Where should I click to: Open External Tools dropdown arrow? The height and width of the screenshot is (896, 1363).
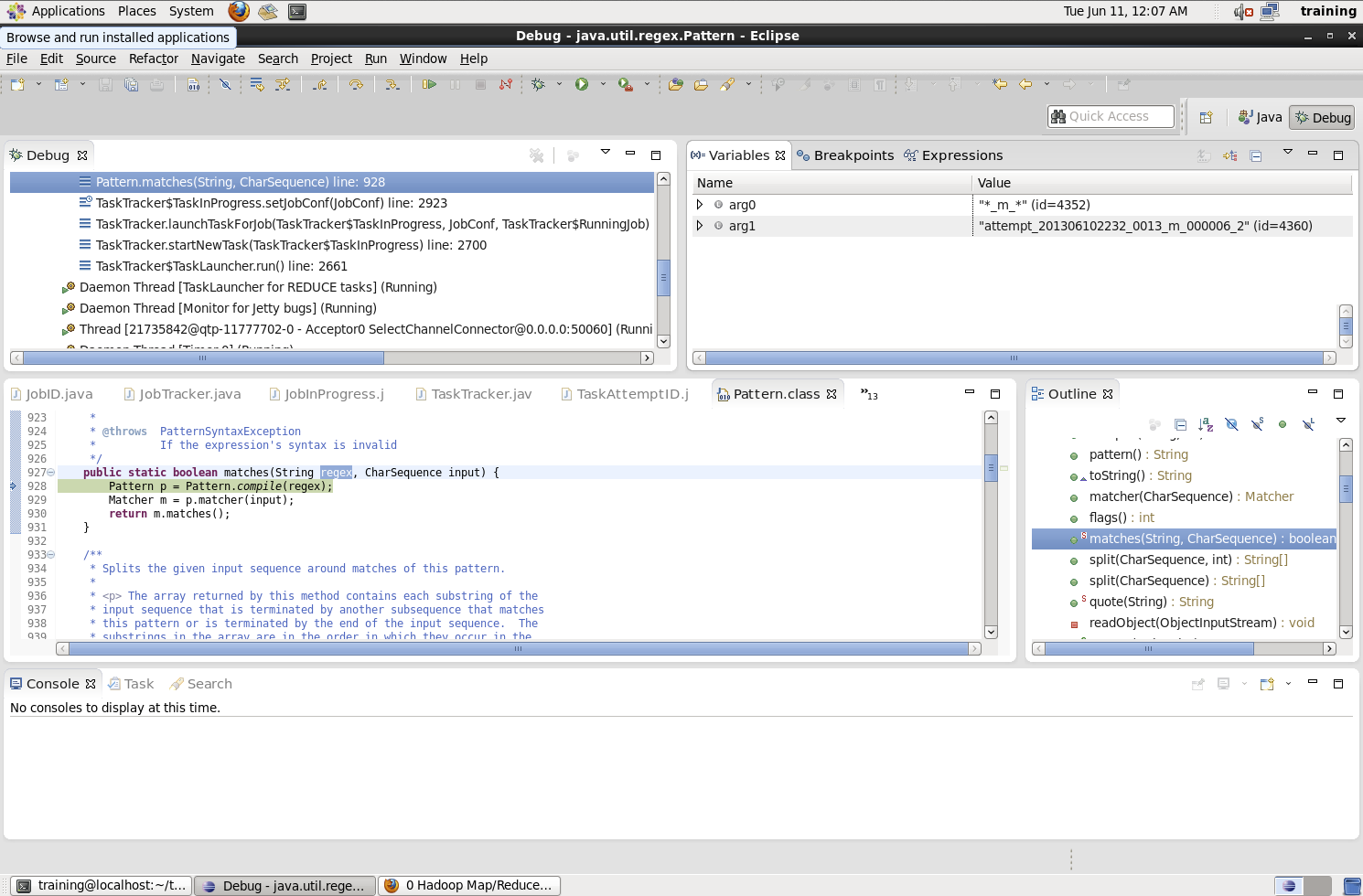[647, 84]
